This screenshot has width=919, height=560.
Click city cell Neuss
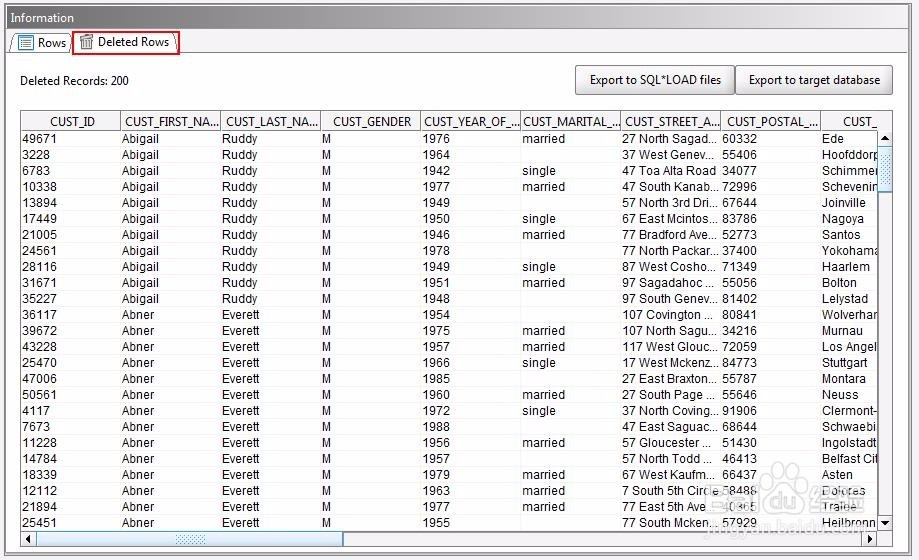click(849, 395)
